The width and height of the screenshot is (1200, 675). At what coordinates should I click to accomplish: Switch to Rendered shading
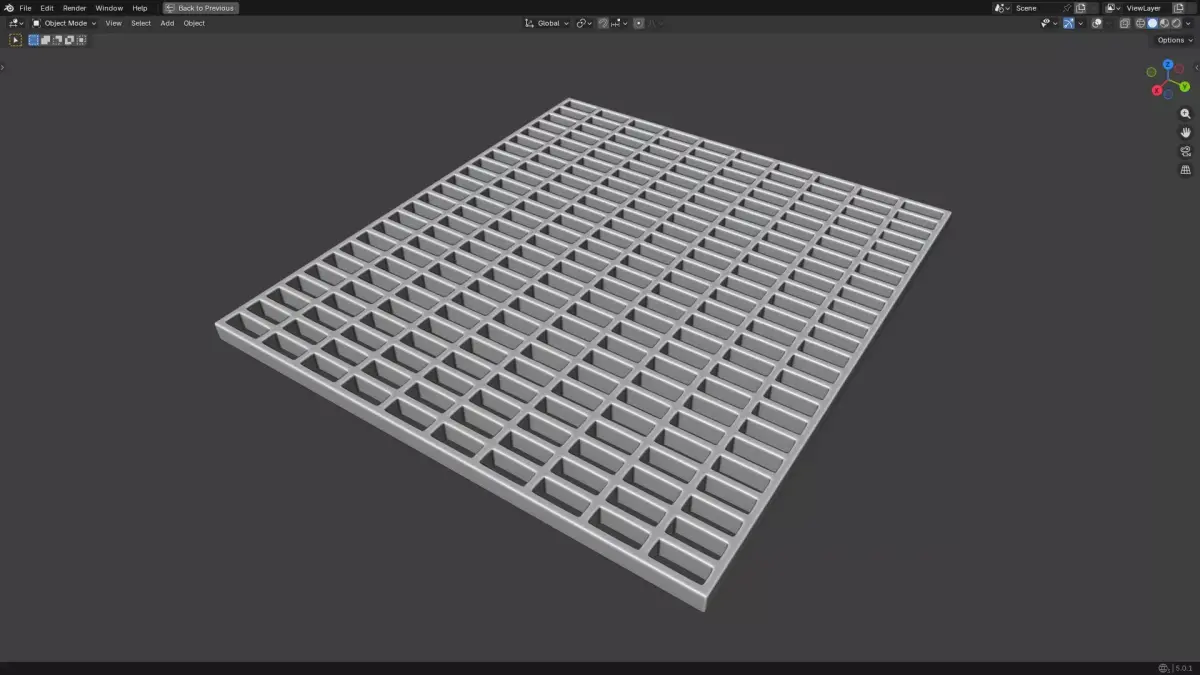(1176, 23)
